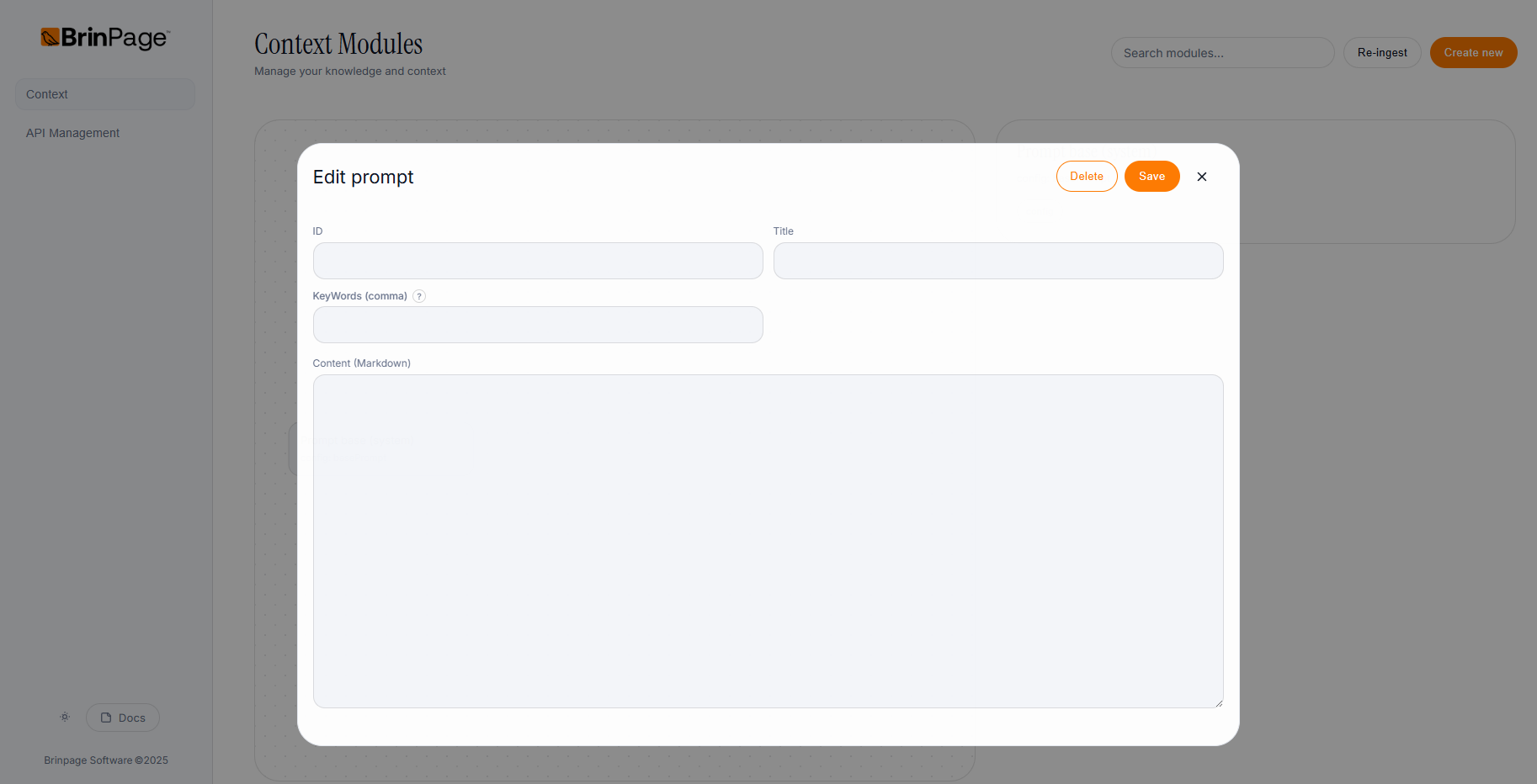The image size is (1537, 784).
Task: Open API Management in the sidebar
Action: pos(73,133)
